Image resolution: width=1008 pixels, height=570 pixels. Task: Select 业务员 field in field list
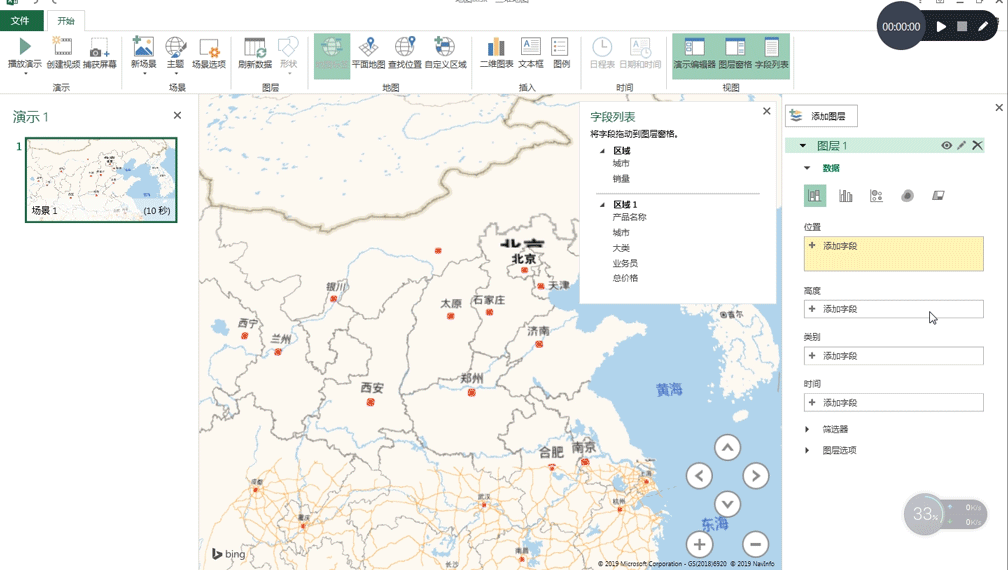625,263
